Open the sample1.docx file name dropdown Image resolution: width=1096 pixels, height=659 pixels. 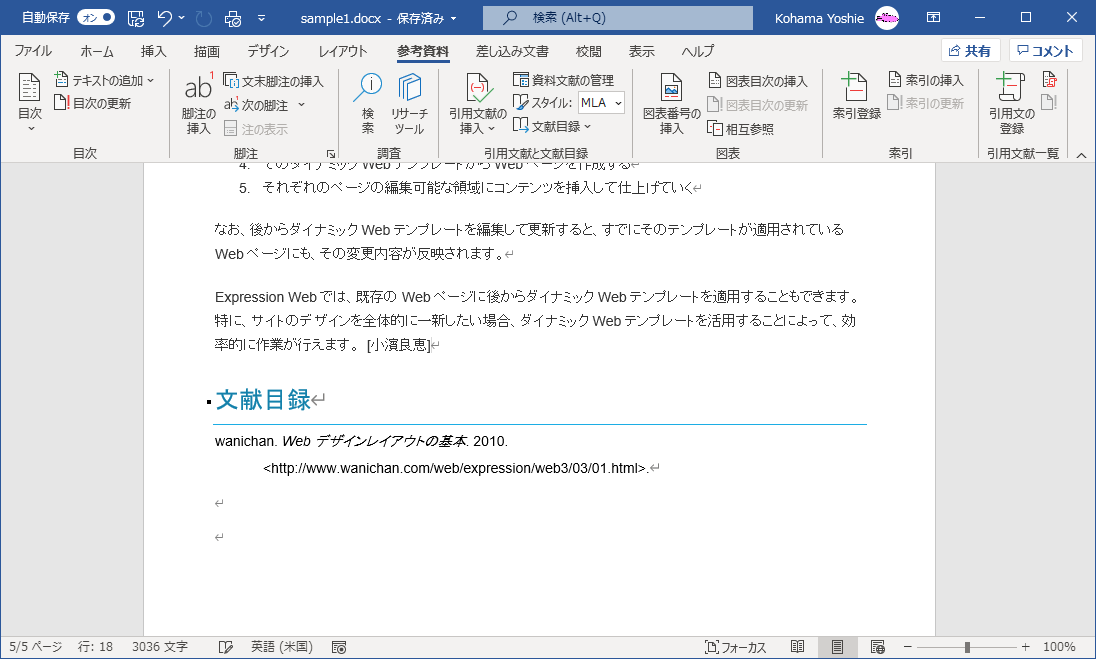pyautogui.click(x=454, y=19)
